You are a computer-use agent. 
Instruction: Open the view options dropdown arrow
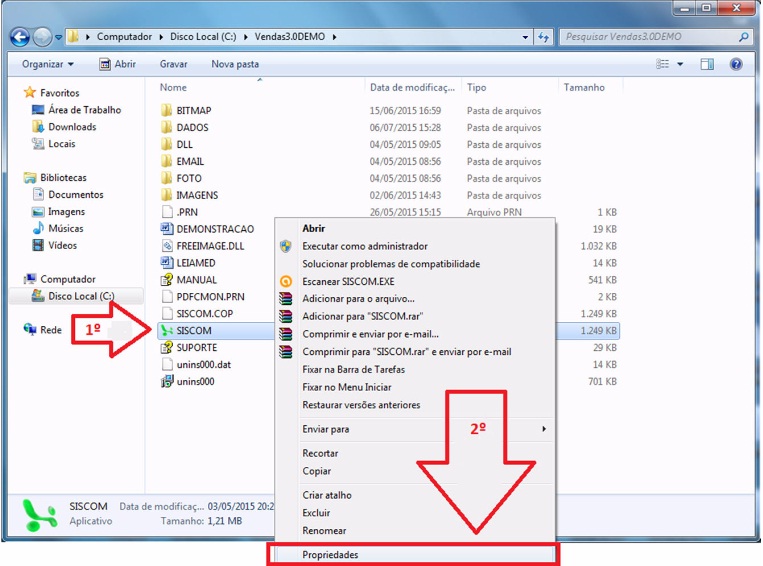coord(680,64)
